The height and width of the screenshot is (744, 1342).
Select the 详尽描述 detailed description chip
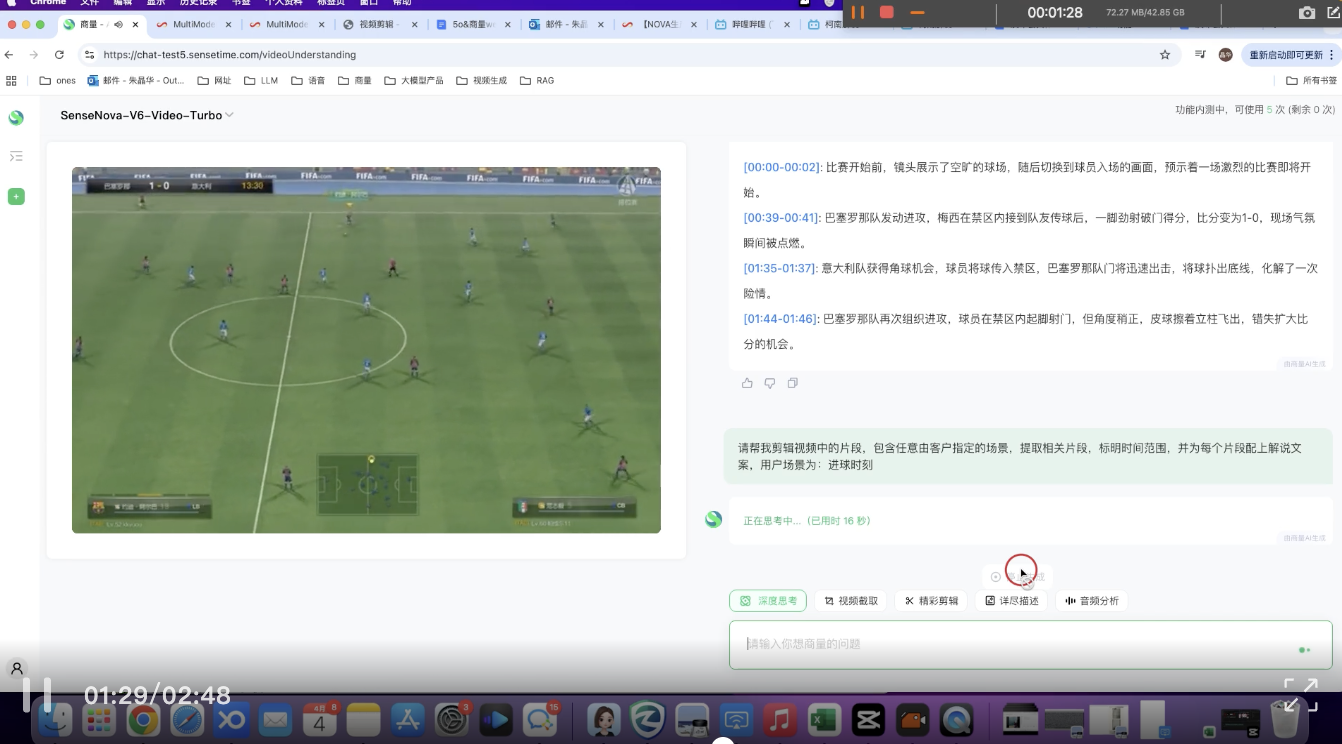tap(1012, 601)
